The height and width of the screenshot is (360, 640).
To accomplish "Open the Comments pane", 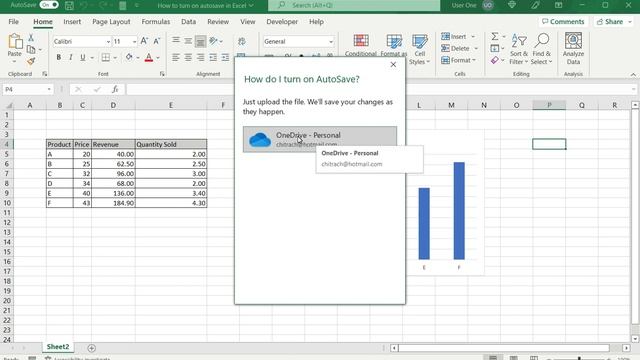I will click(563, 22).
